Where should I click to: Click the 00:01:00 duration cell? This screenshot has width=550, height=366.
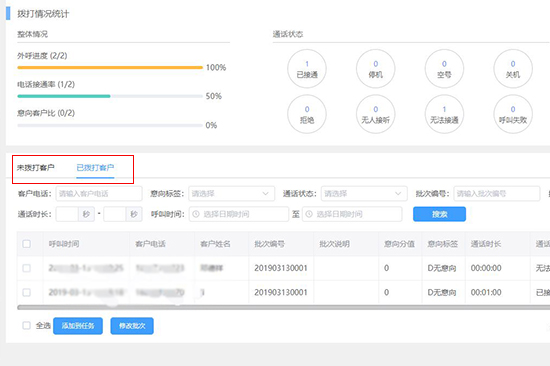pyautogui.click(x=486, y=292)
